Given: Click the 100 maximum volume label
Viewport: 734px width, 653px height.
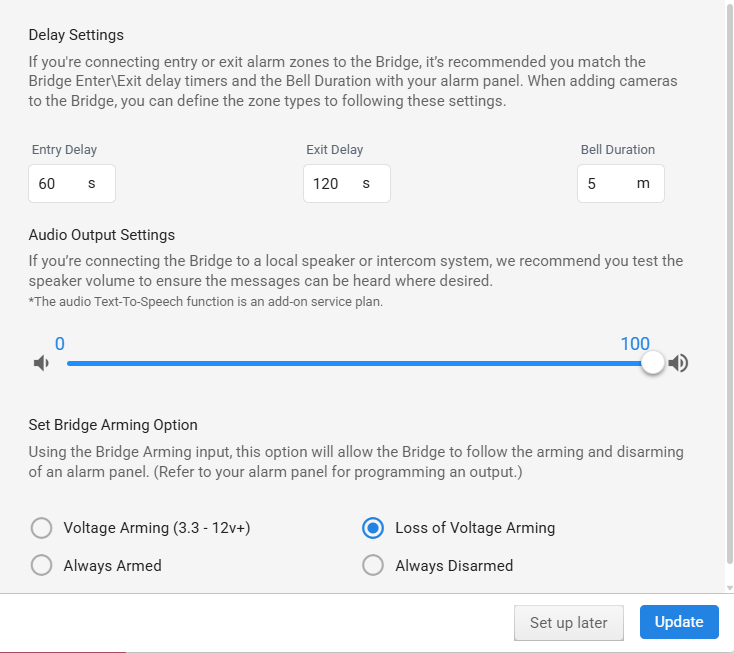Looking at the screenshot, I should pos(635,344).
